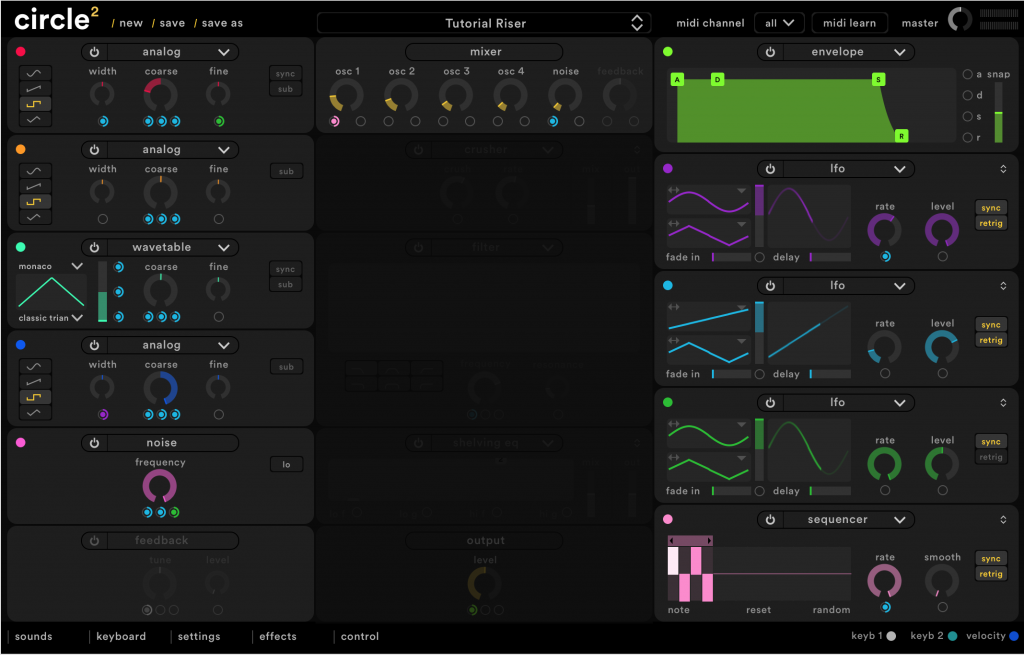Screen dimensions: 1024x655
Task: Select sine waveform icon in oscillator 1
Action: tap(35, 73)
